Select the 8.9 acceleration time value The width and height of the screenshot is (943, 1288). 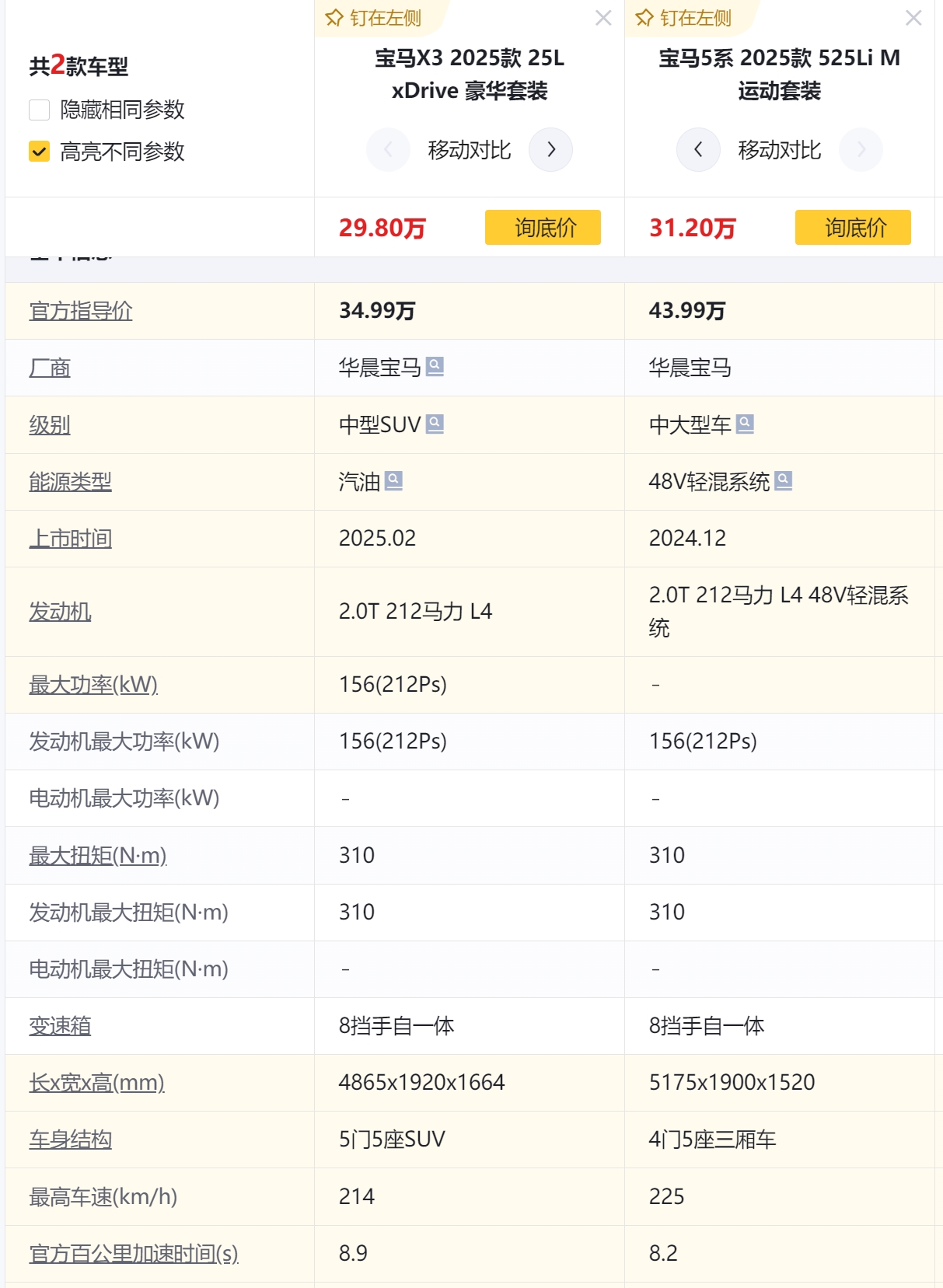click(x=353, y=1253)
